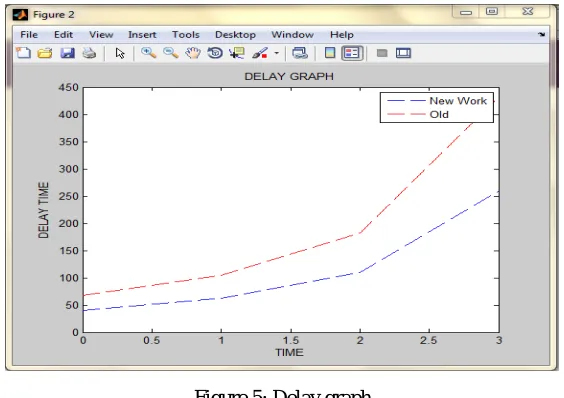Open the Desktop menu
The width and height of the screenshot is (564, 398).
[235, 35]
